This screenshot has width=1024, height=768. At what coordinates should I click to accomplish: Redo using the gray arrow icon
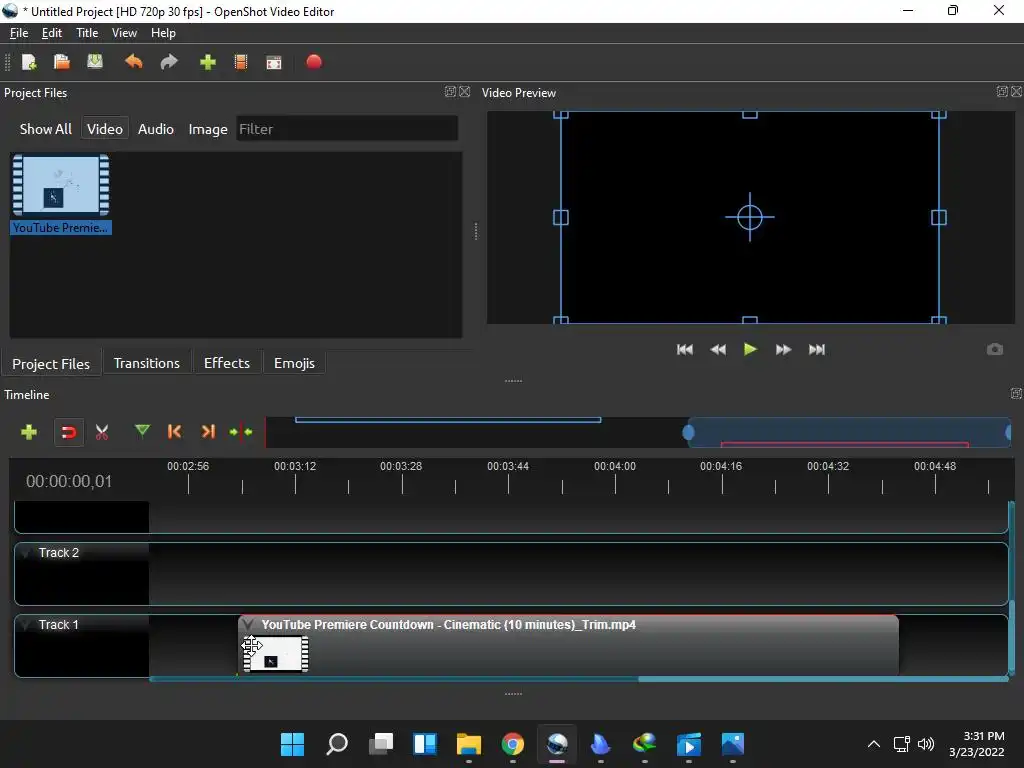pos(169,62)
